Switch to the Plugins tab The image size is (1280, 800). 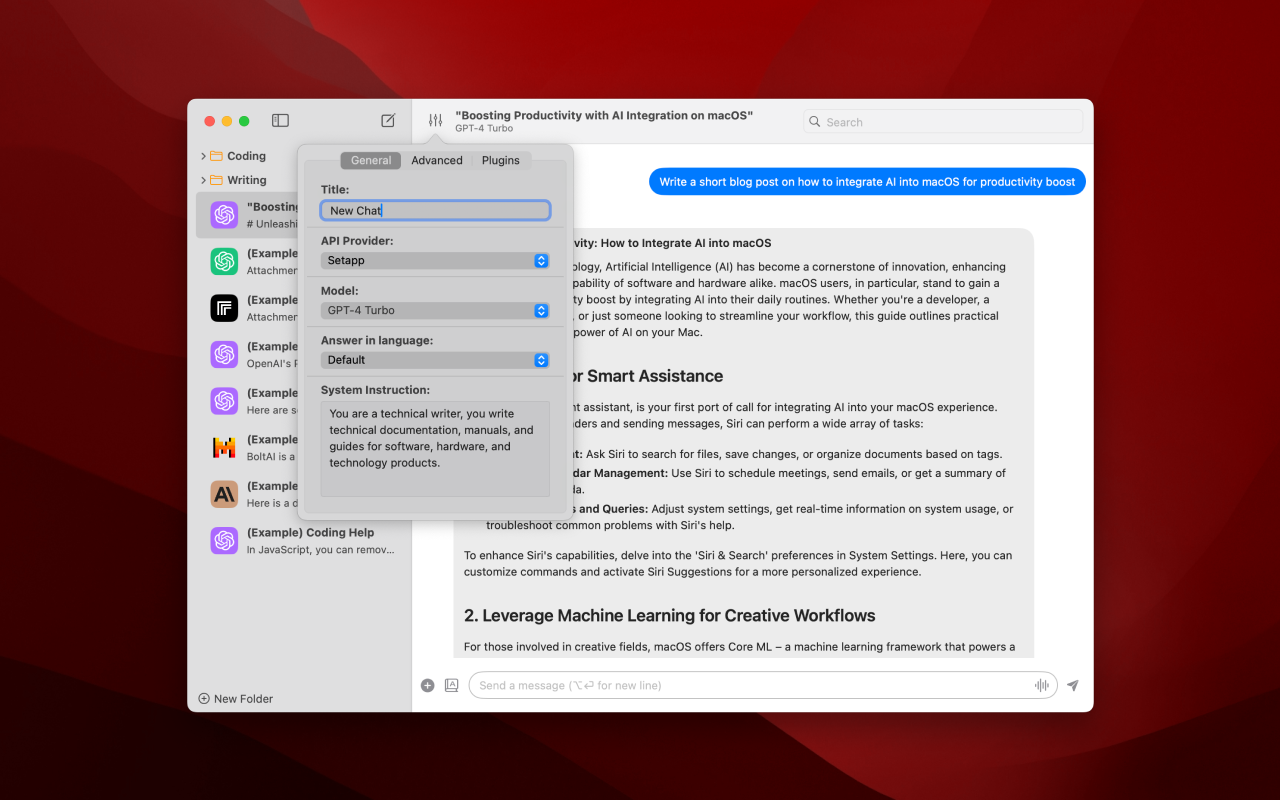click(500, 159)
